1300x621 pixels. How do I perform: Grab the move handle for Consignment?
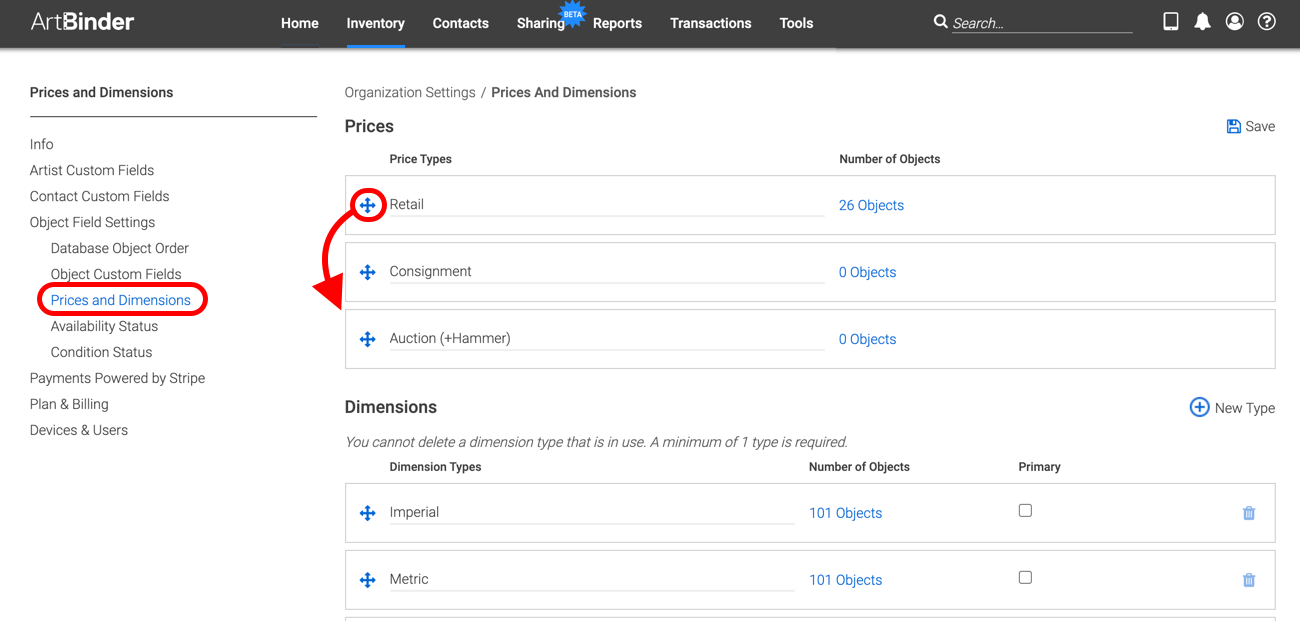point(367,272)
